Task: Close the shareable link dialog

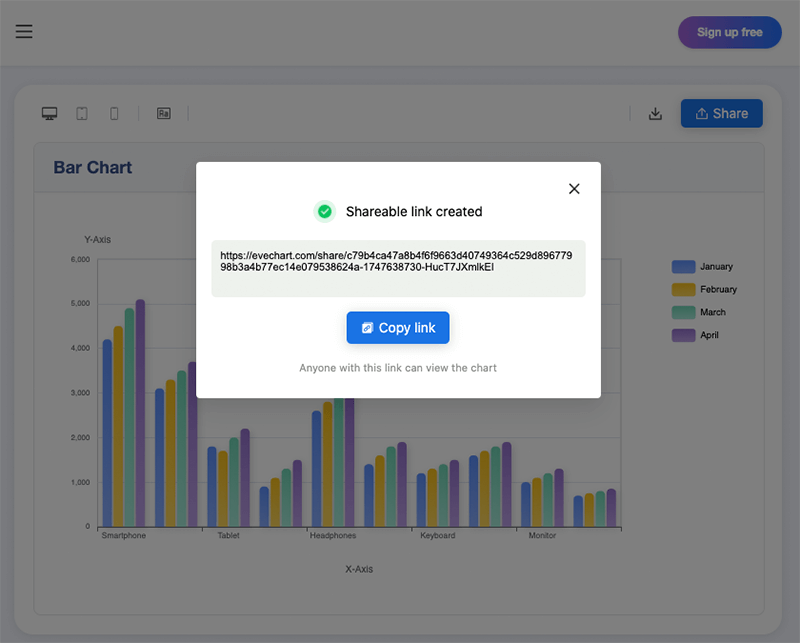Action: click(574, 189)
